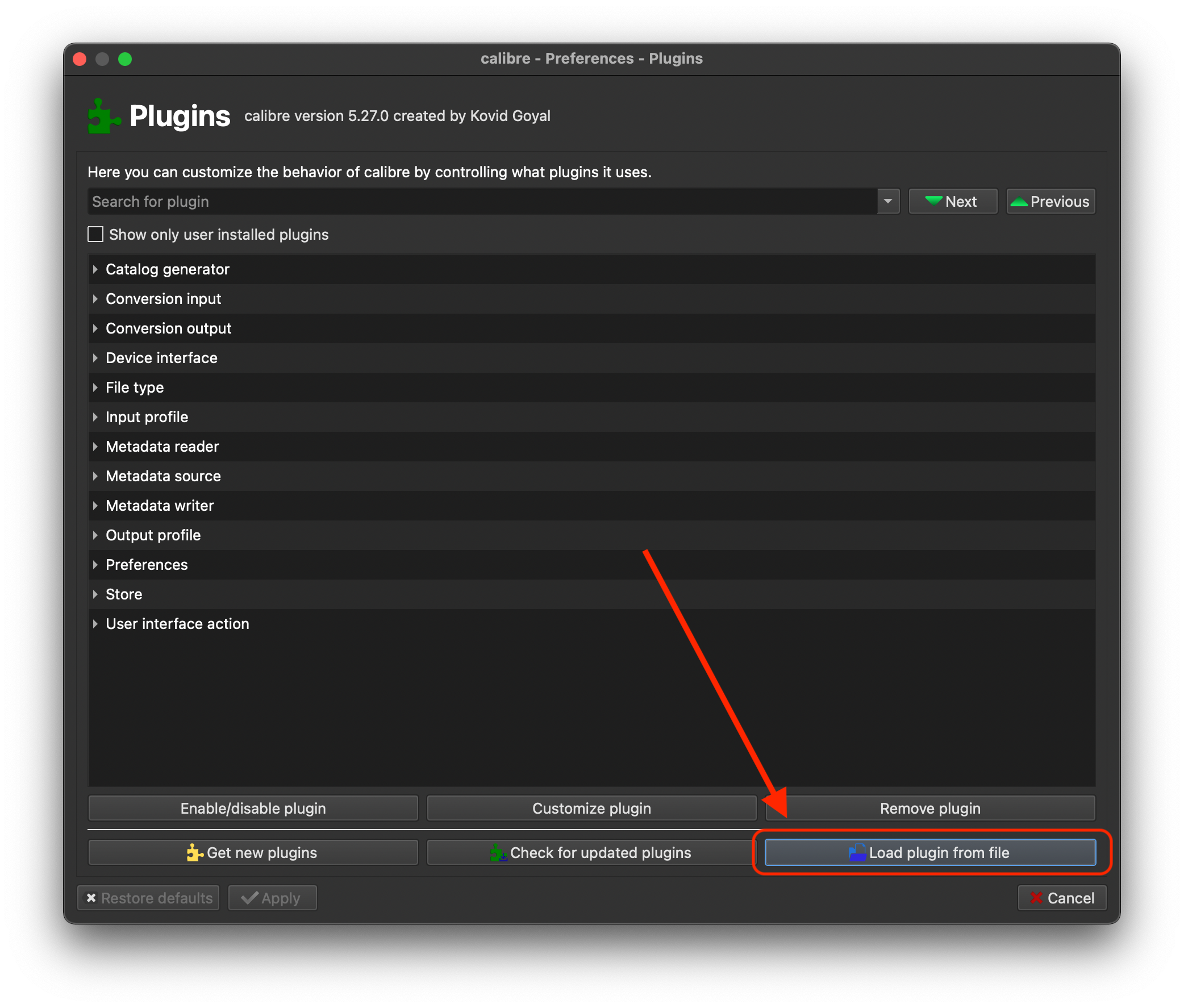
Task: Expand the Device interface category
Action: (95, 358)
